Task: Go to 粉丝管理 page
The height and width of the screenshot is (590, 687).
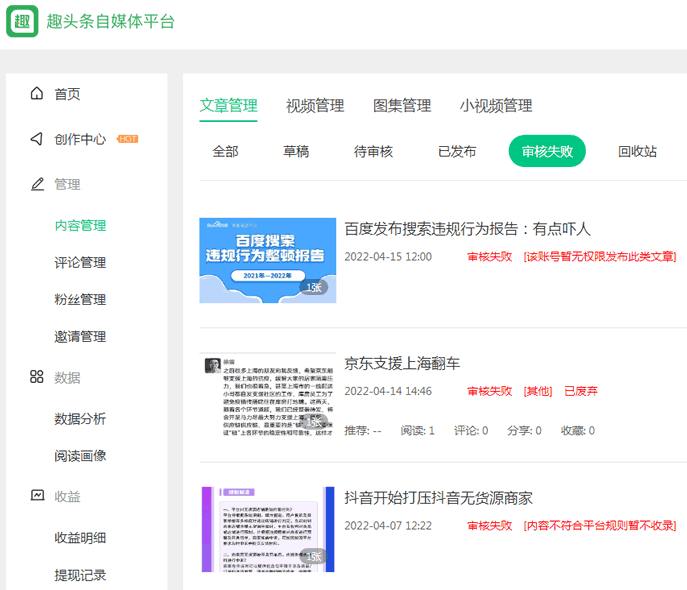Action: point(80,300)
